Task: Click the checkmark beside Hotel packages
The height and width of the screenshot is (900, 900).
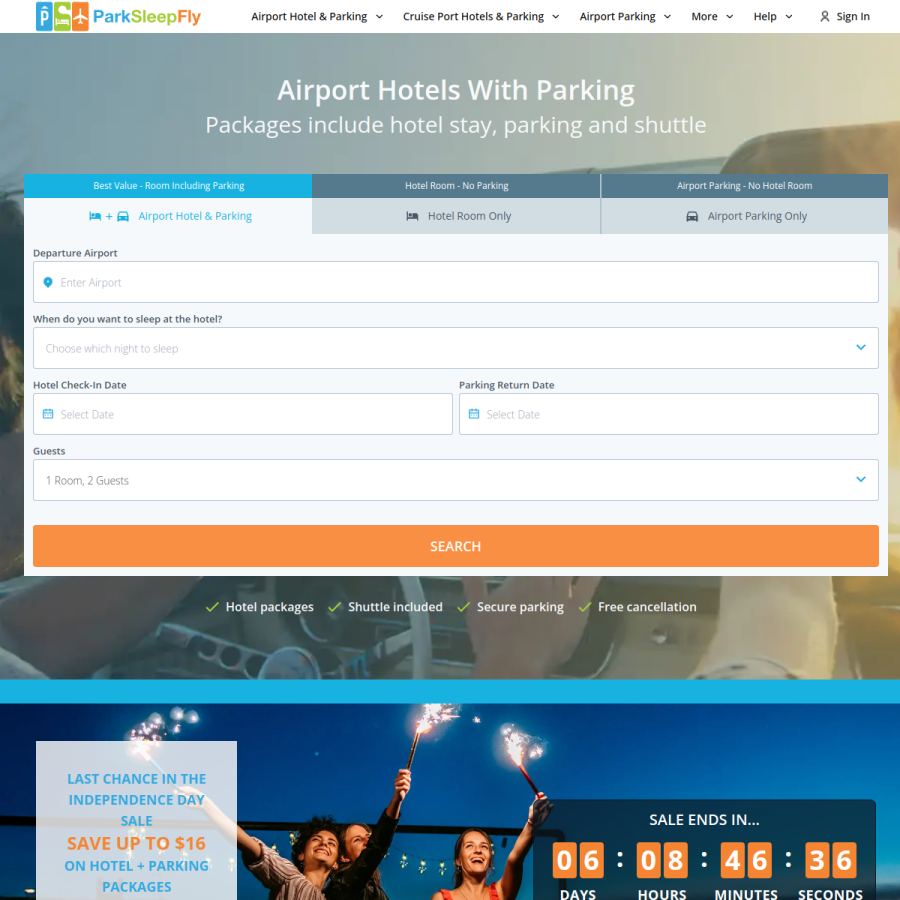Action: click(x=212, y=607)
